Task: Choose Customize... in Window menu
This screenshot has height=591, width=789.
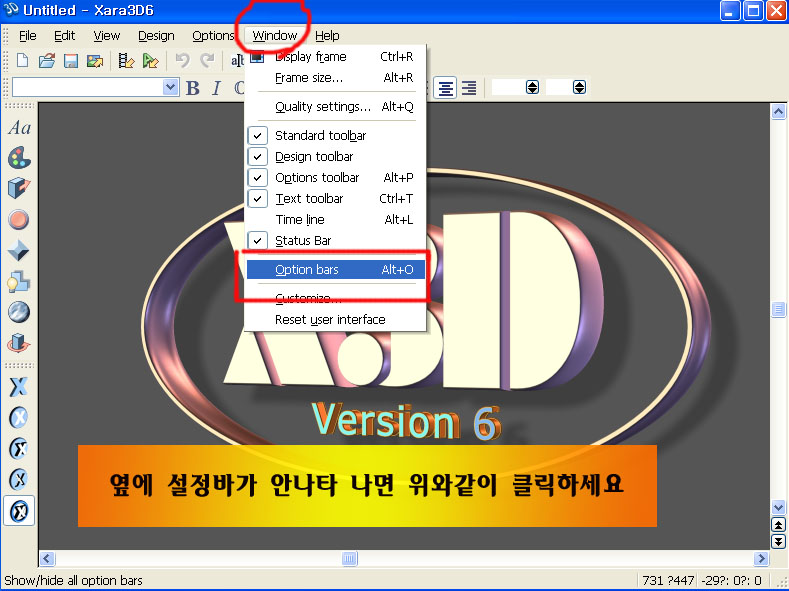Action: pyautogui.click(x=335, y=299)
